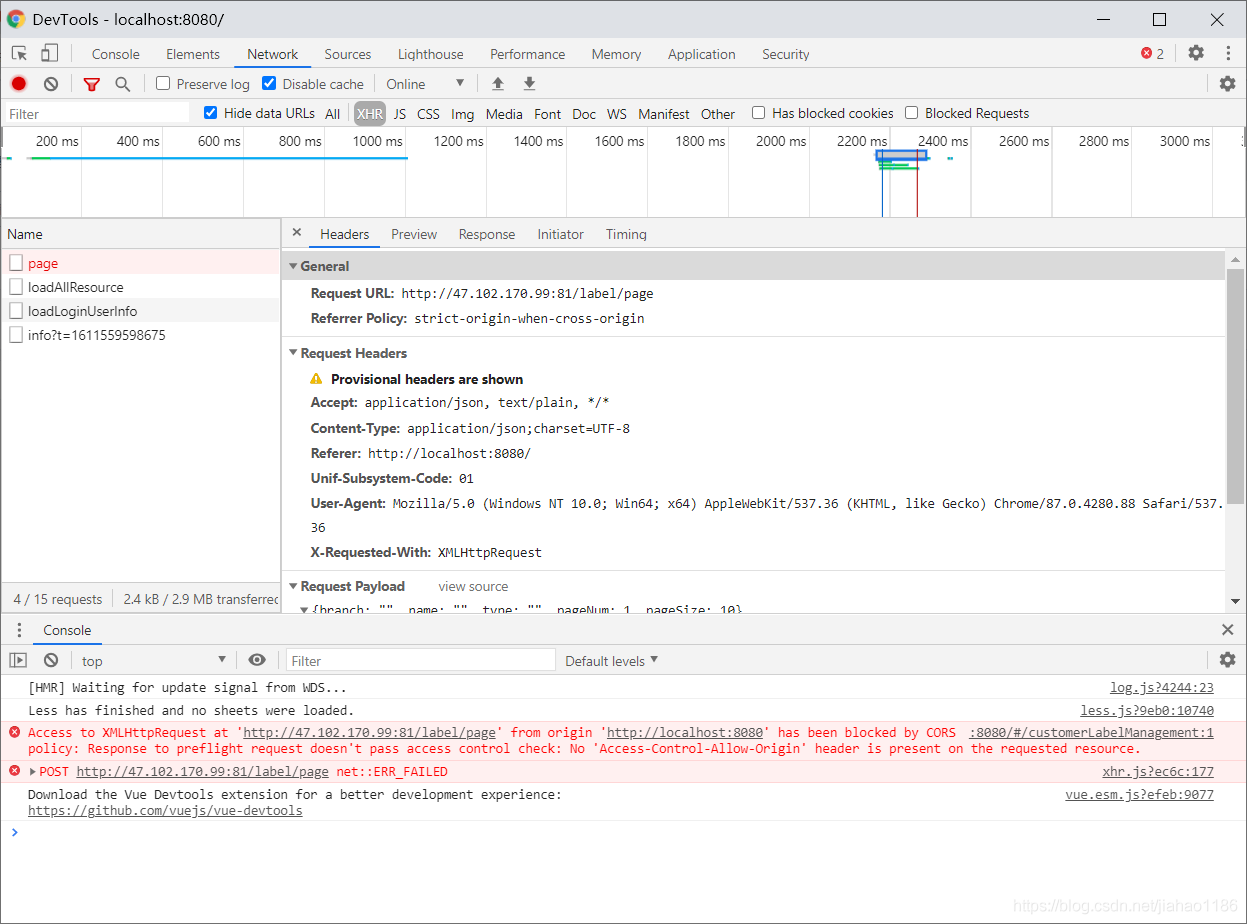Open the Online throttling dropdown
Viewport: 1247px width, 924px height.
[426, 84]
